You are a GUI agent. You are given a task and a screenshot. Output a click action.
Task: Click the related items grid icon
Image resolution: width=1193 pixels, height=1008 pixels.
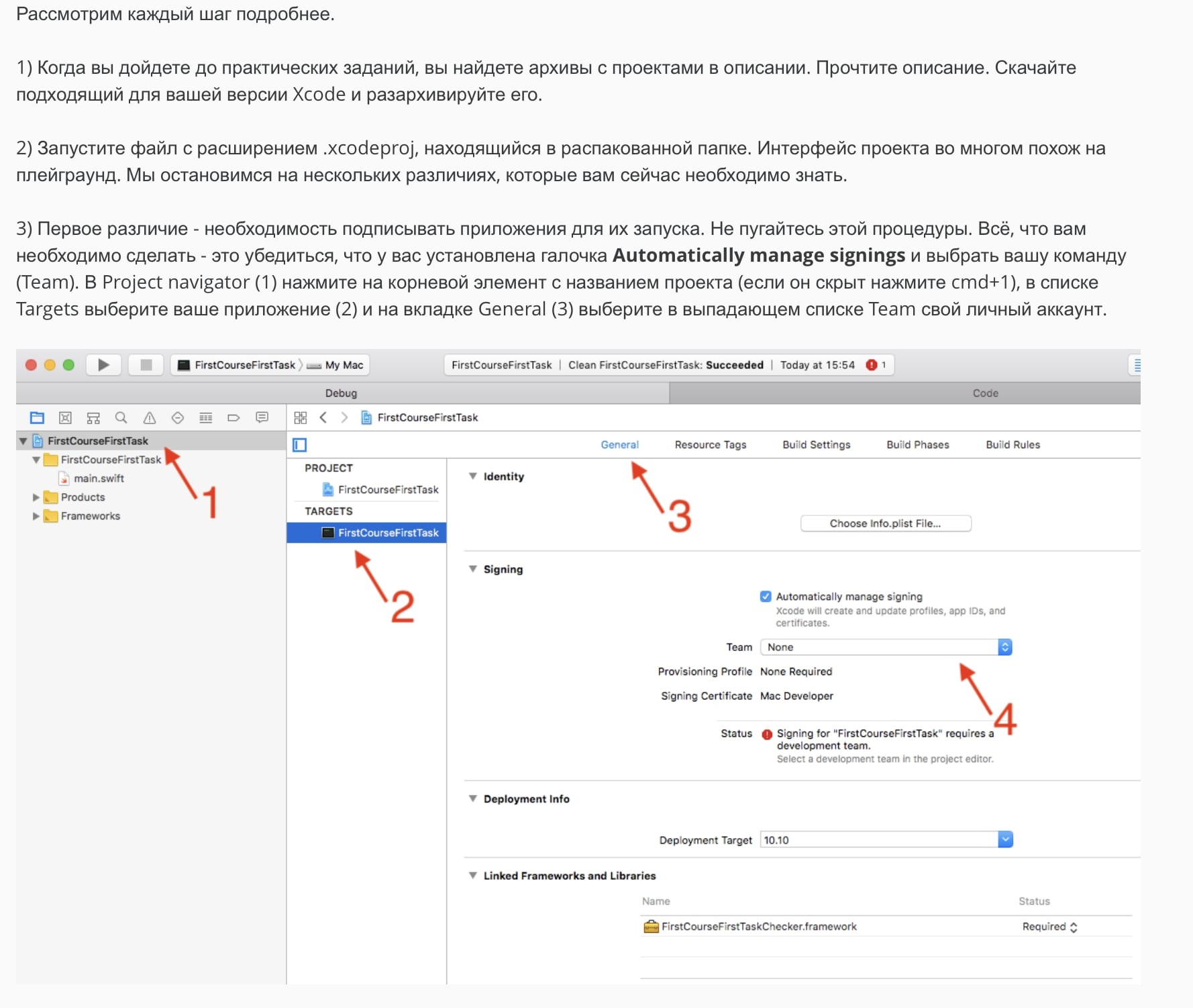point(301,418)
